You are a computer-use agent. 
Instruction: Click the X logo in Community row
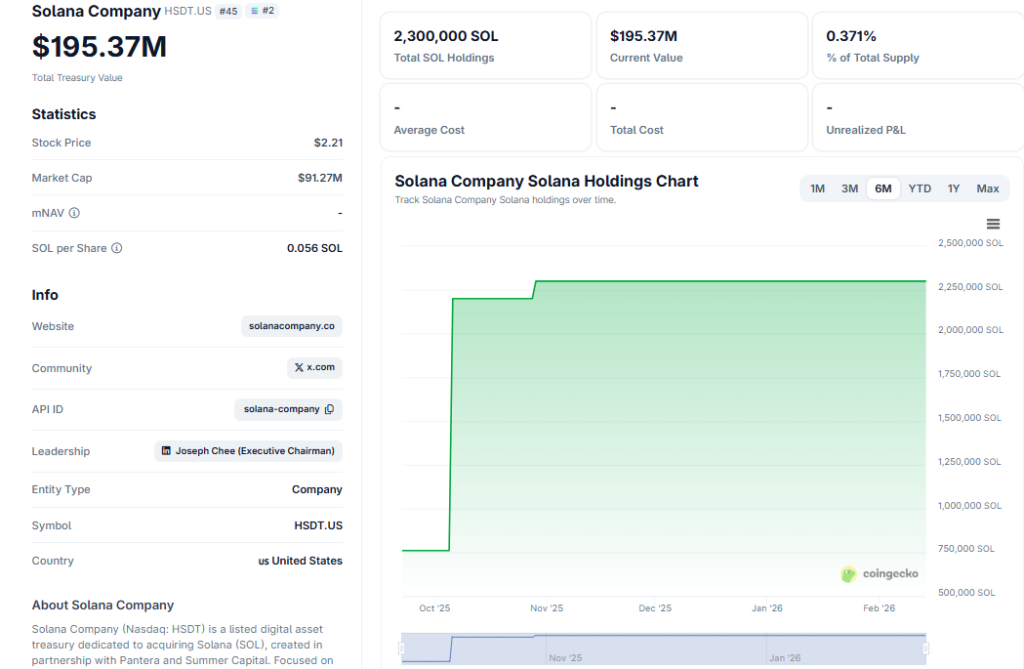299,368
